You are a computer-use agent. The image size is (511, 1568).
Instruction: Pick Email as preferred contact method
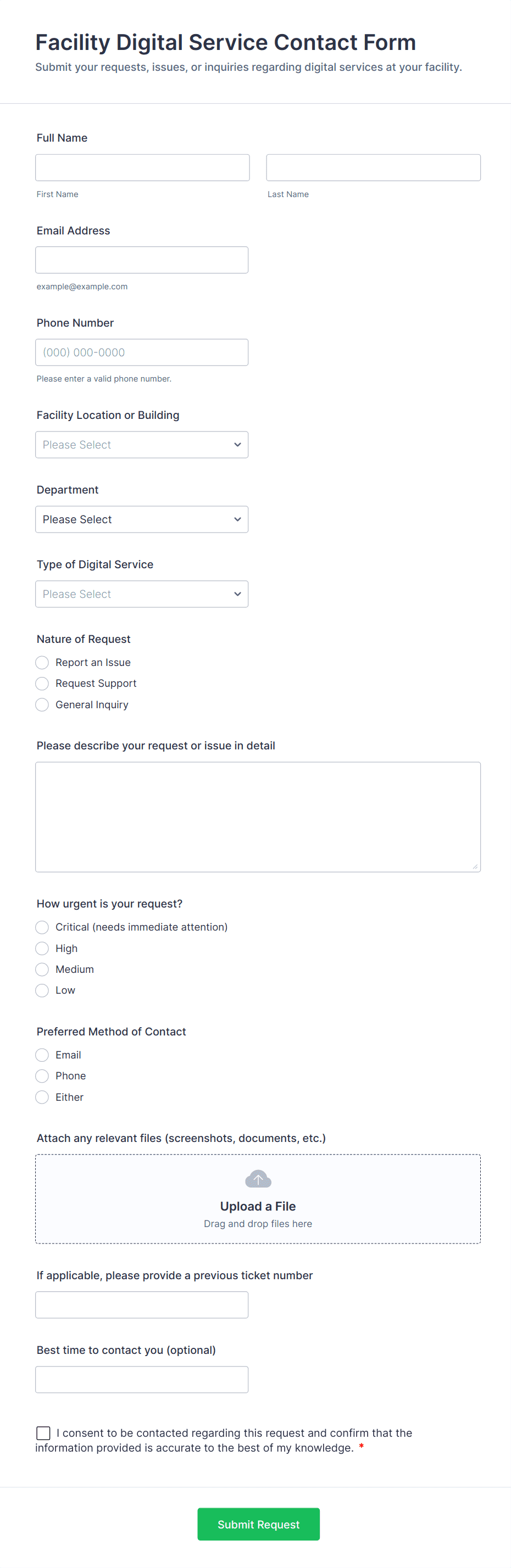tap(41, 1054)
